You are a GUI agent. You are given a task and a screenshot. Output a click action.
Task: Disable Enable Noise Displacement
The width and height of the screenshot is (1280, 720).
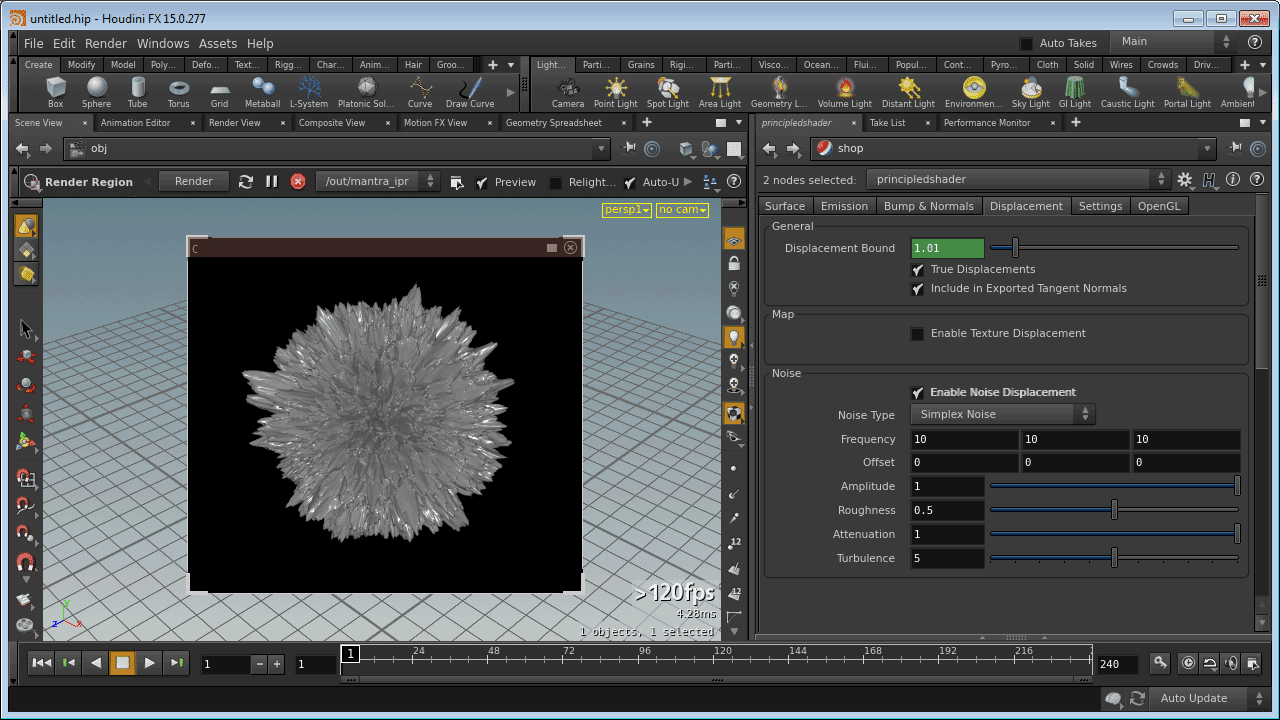tap(917, 392)
